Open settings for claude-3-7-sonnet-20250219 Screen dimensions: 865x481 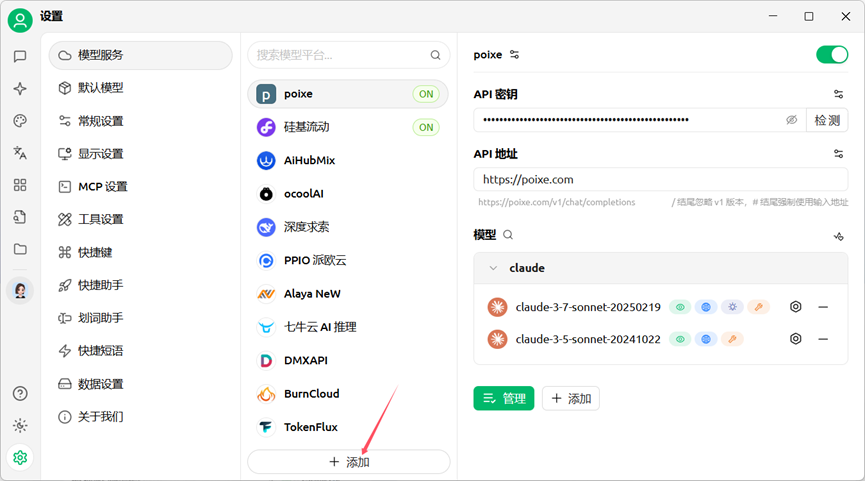[x=795, y=307]
